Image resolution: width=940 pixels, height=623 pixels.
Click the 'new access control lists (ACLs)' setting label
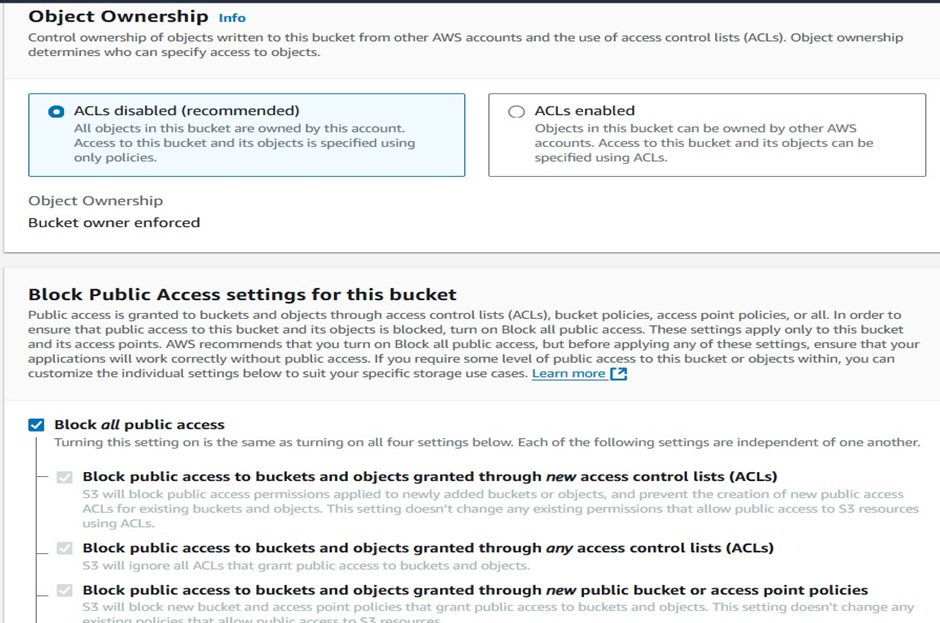pyautogui.click(x=429, y=477)
